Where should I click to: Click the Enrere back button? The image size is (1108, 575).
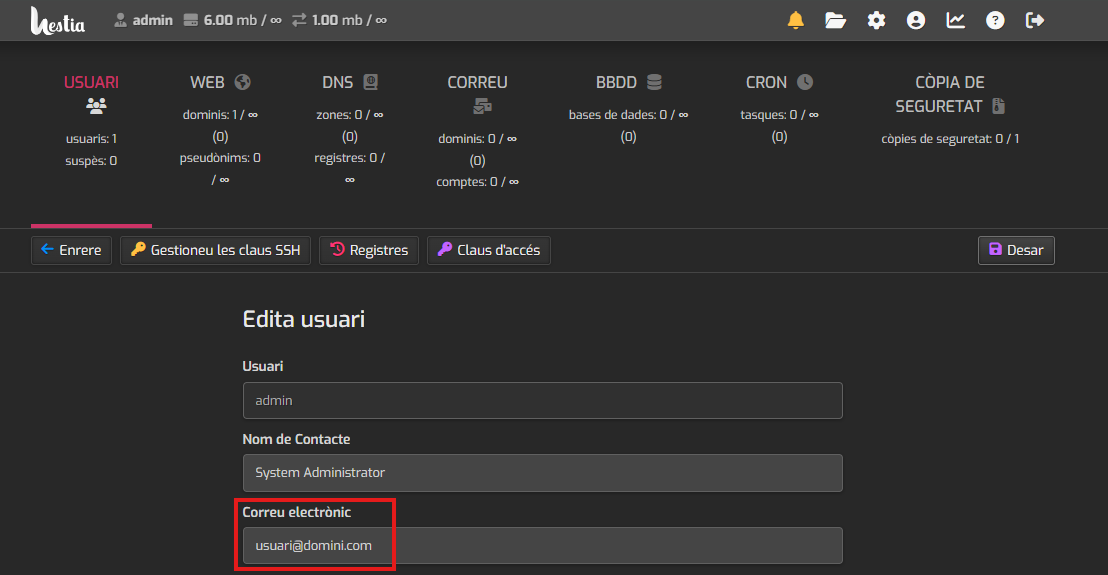(71, 250)
